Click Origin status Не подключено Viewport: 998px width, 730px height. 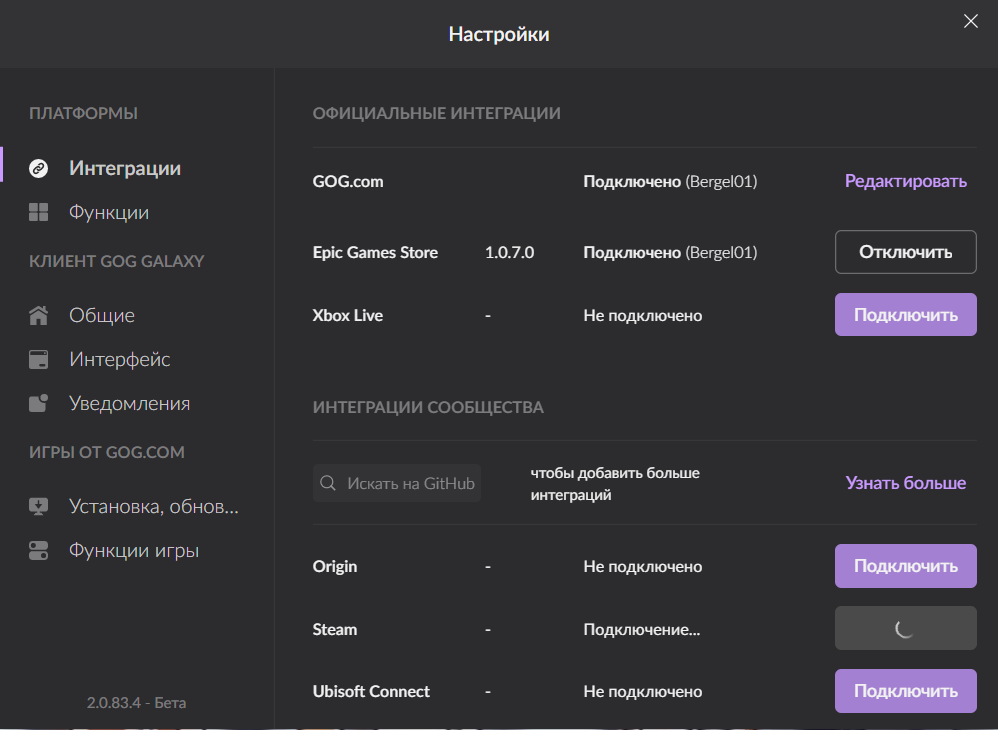pyautogui.click(x=643, y=566)
